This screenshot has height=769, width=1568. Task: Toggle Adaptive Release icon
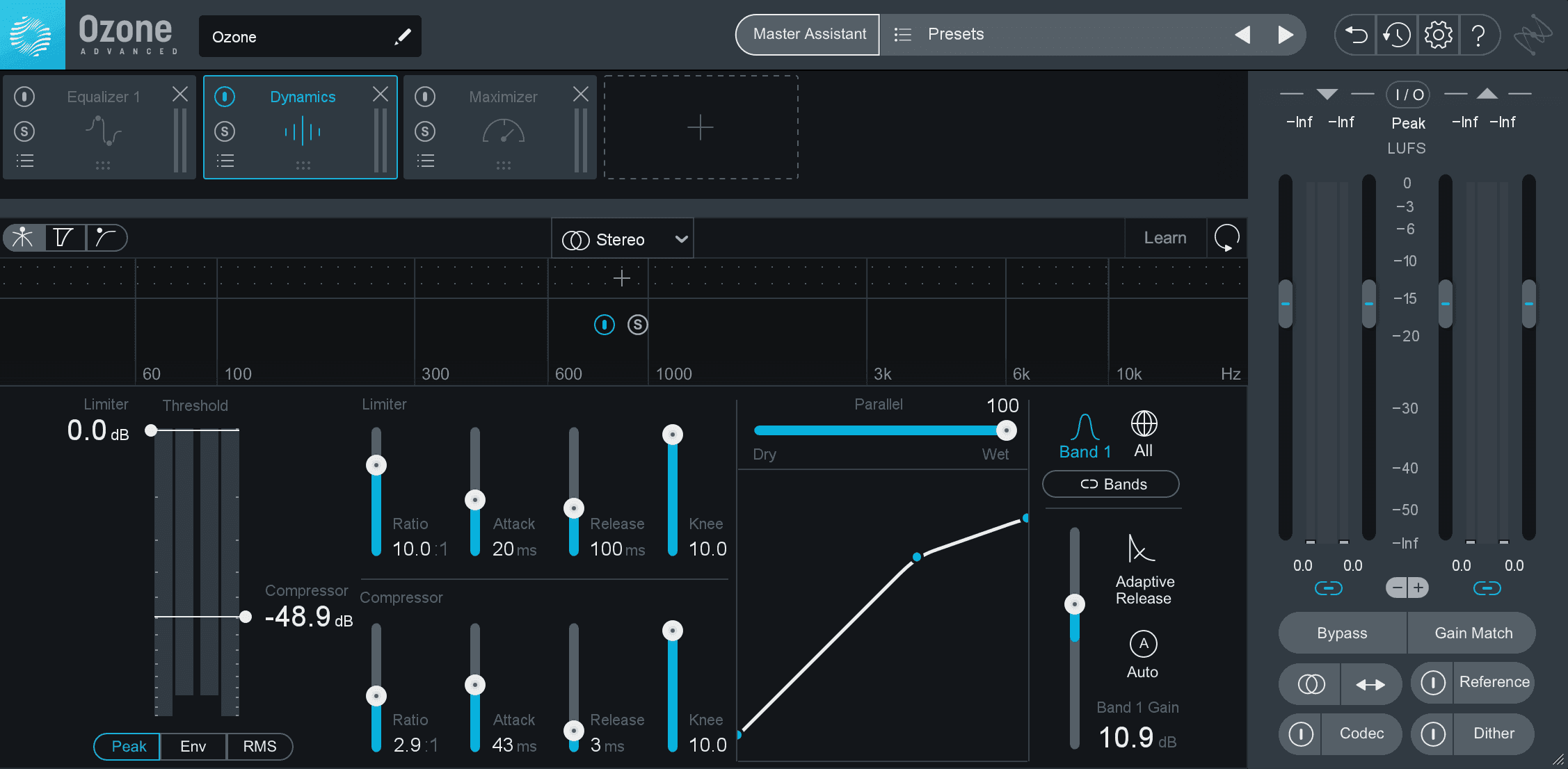tap(1141, 549)
